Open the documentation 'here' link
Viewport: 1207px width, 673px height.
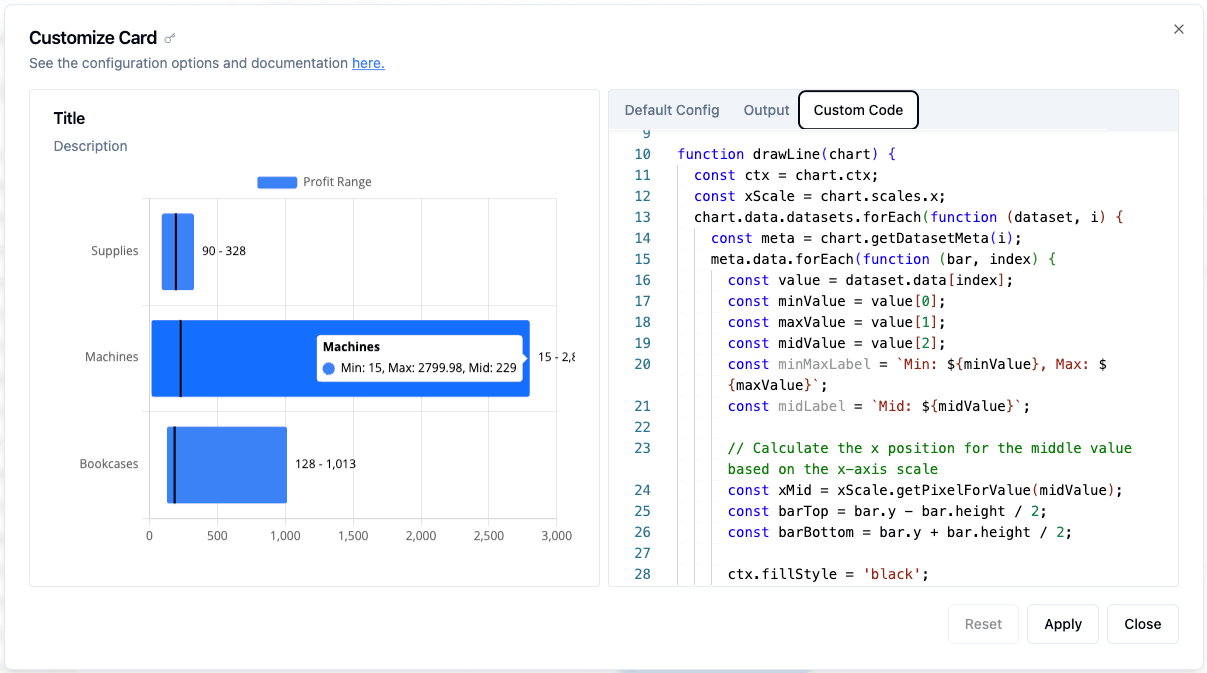368,63
